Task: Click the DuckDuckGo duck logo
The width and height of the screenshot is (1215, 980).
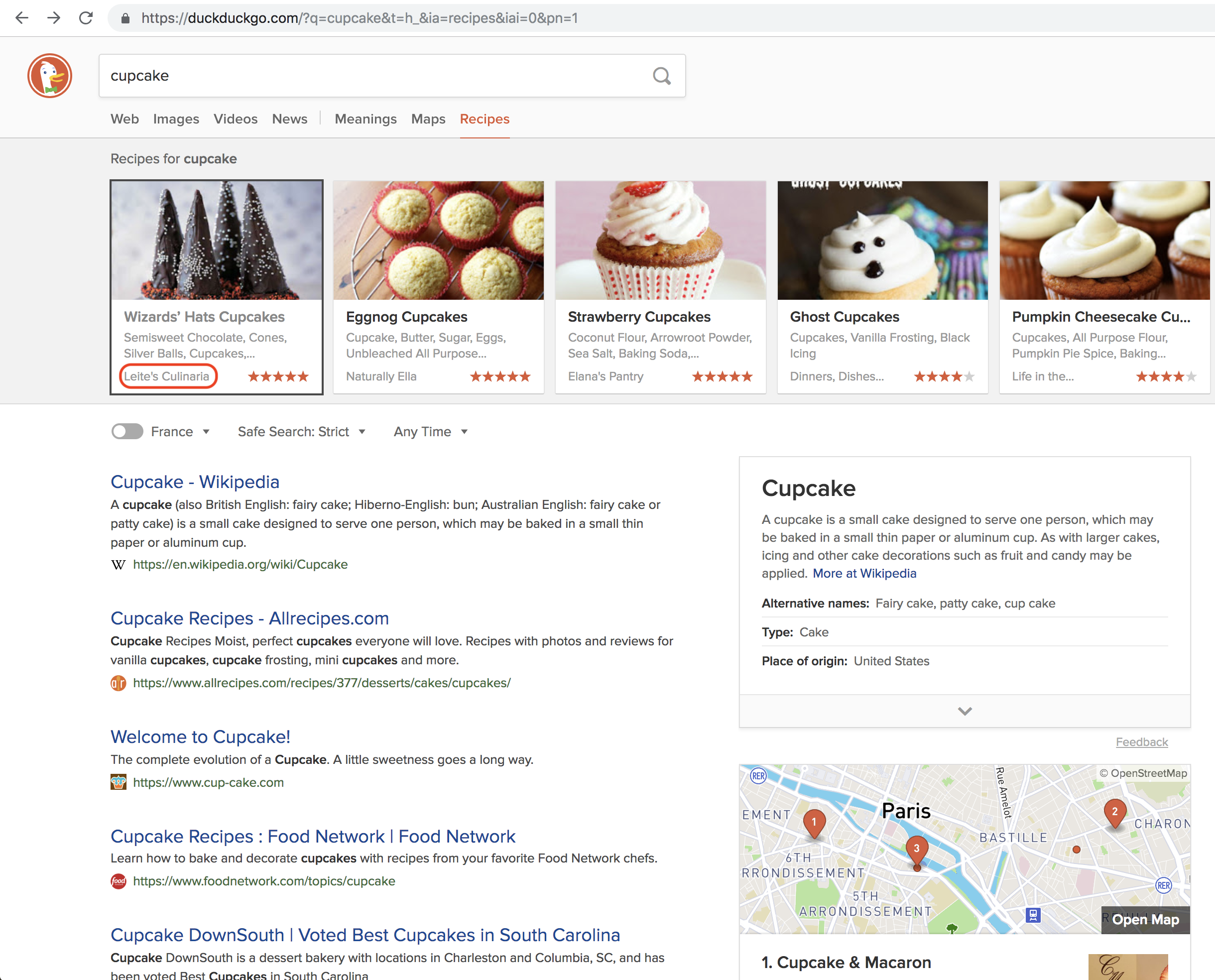Action: pos(50,76)
